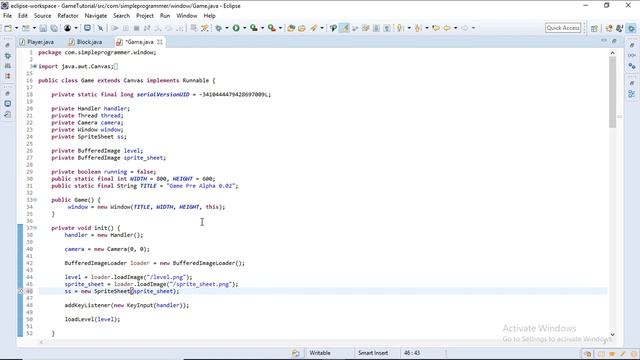Image resolution: width=640 pixels, height=360 pixels.
Task: Collapse the Game() constructor at line 33
Action: [x=35, y=200]
